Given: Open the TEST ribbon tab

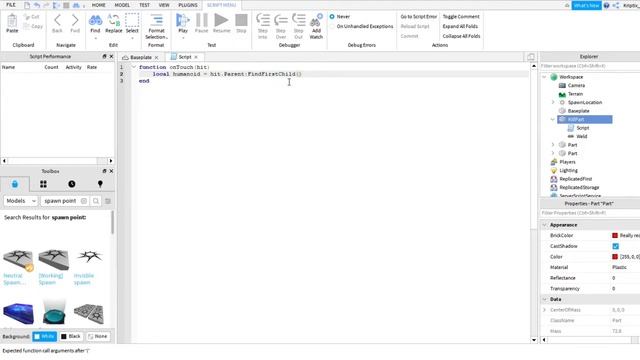Looking at the screenshot, I should (x=144, y=5).
